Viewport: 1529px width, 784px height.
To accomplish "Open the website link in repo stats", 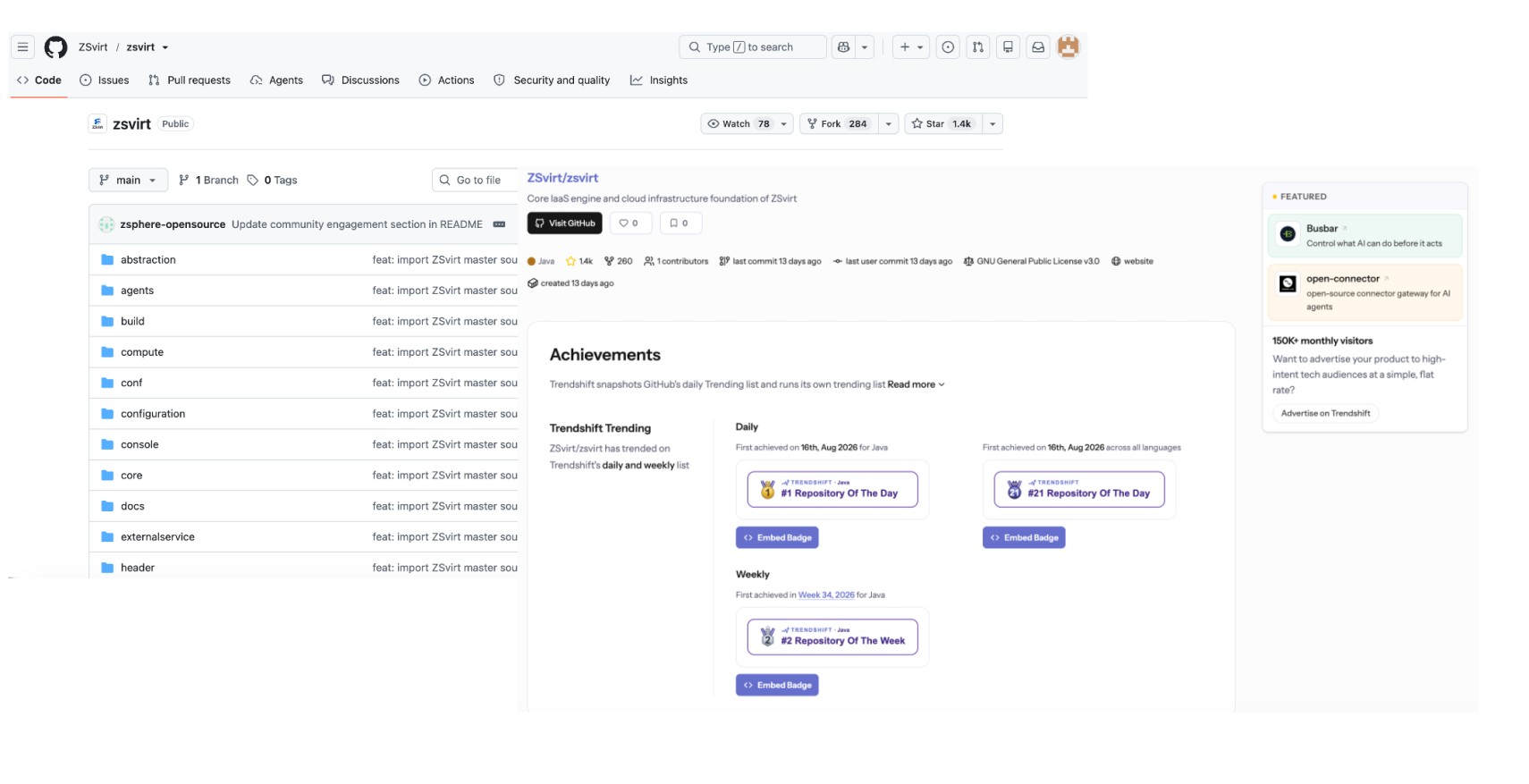I will coord(1132,262).
